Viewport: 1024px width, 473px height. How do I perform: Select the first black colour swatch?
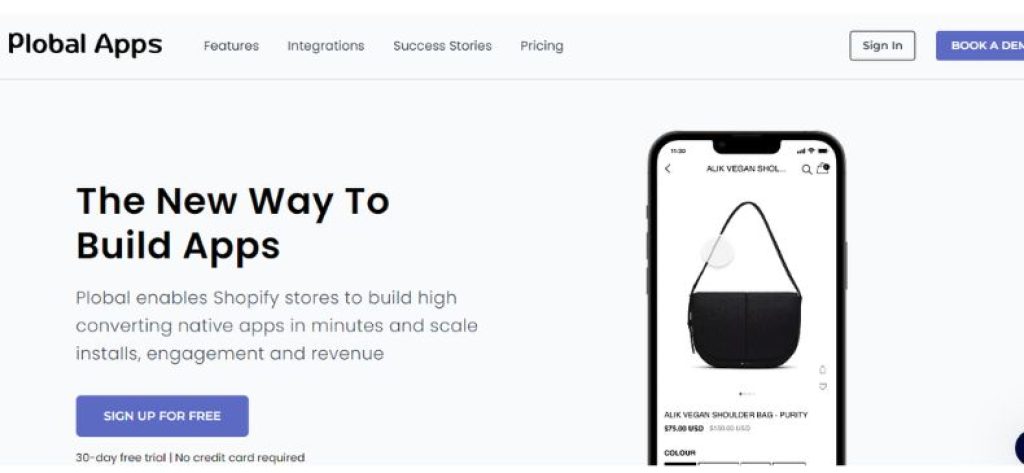click(x=680, y=464)
